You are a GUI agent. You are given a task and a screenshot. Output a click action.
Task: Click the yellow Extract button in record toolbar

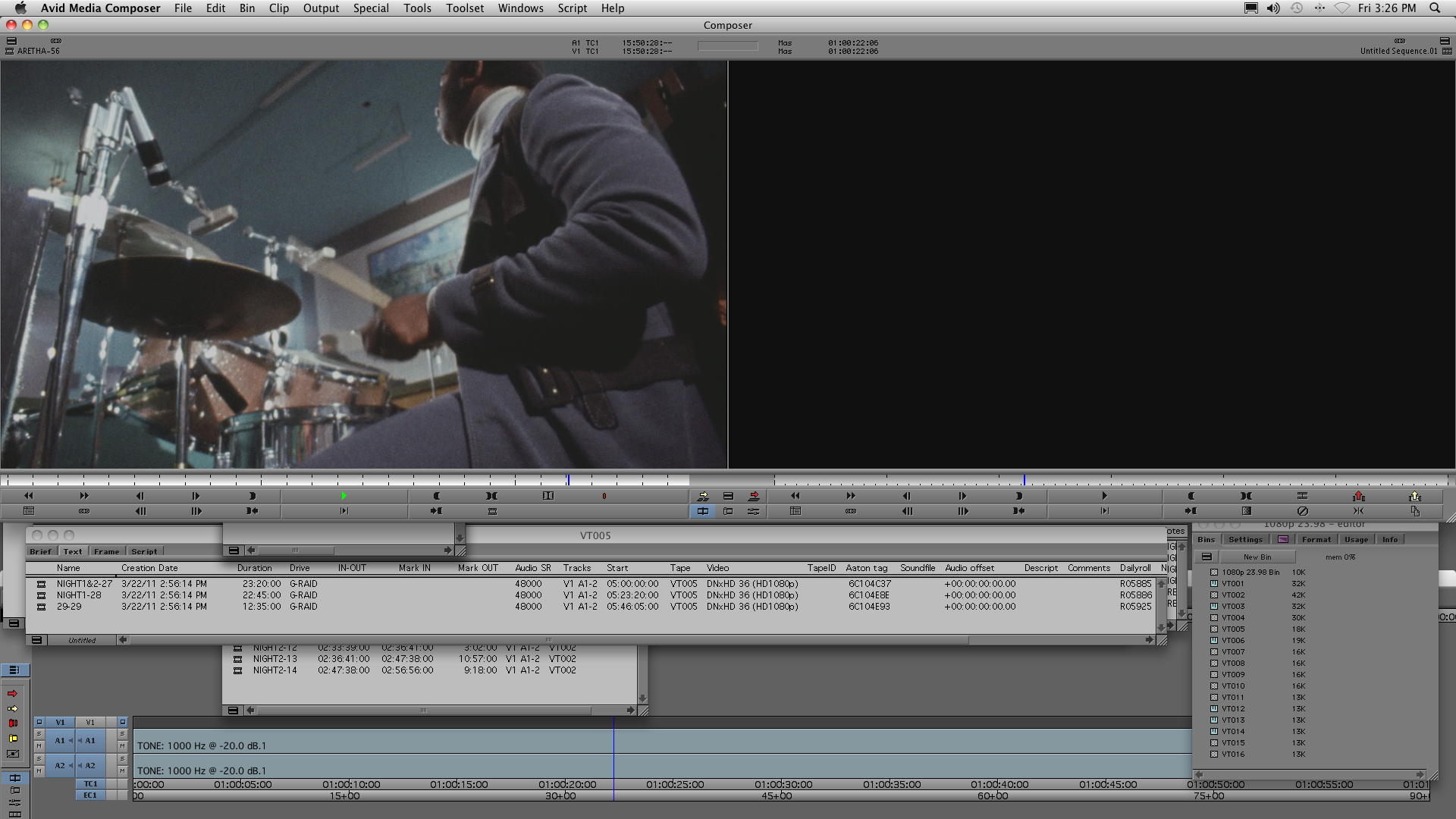point(1414,496)
